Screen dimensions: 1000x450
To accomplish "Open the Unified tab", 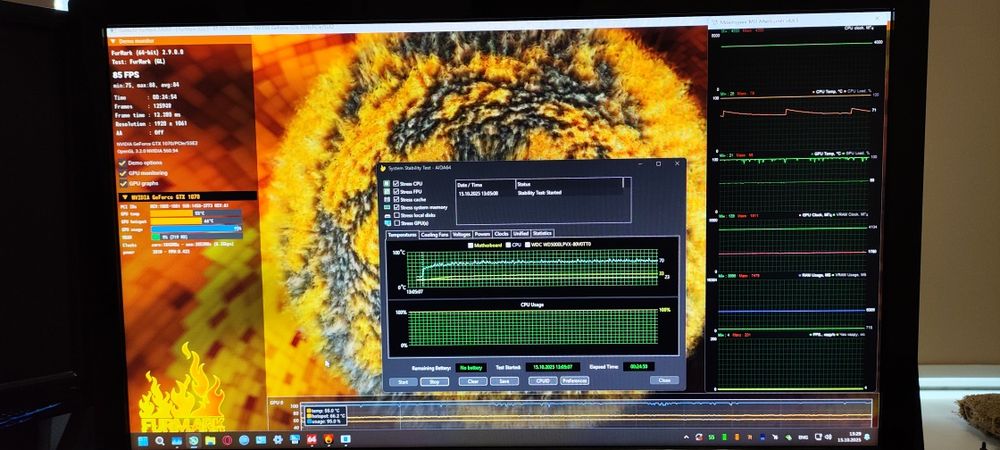I will (x=521, y=235).
